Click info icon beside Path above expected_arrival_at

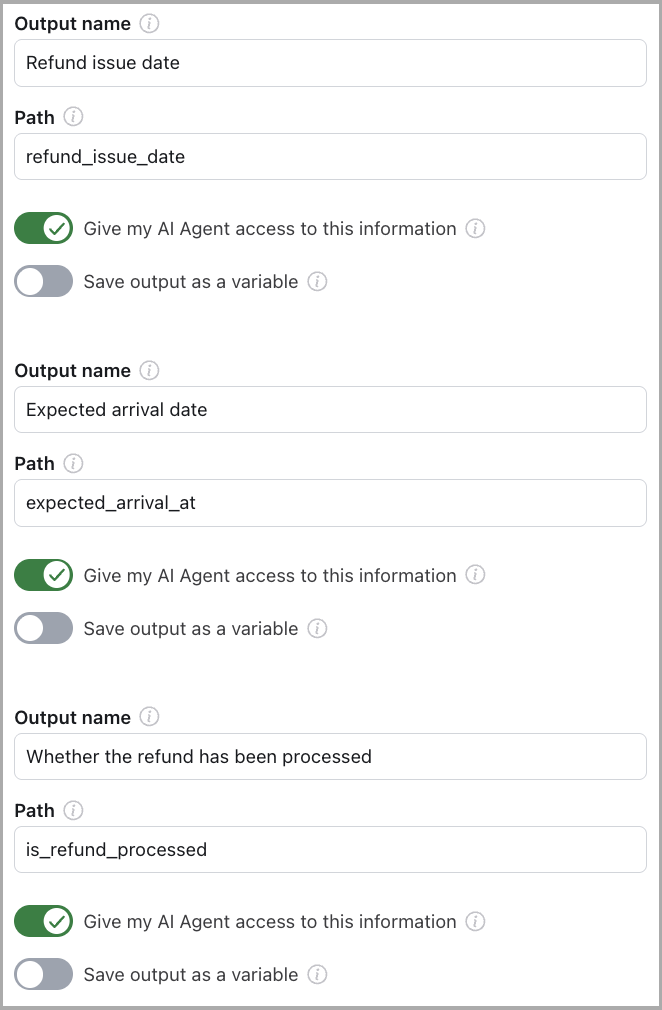74,464
